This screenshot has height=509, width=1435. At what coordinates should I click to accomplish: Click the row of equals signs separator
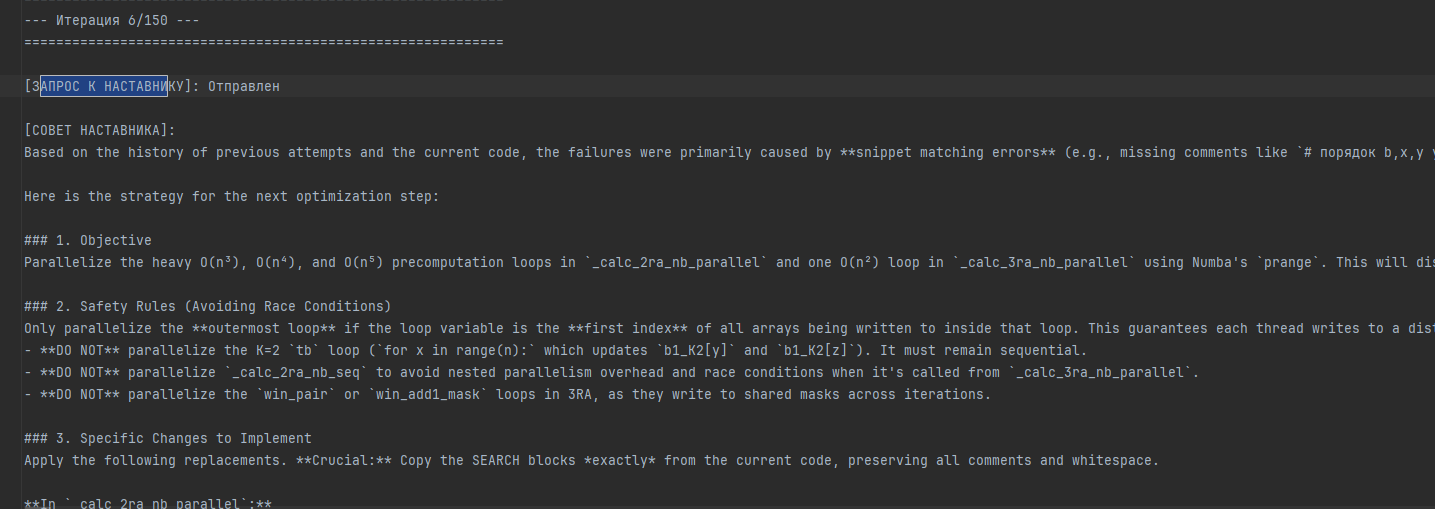click(x=264, y=42)
